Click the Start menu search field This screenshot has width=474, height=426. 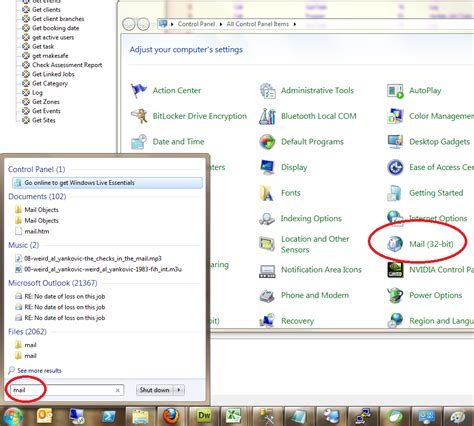63,390
